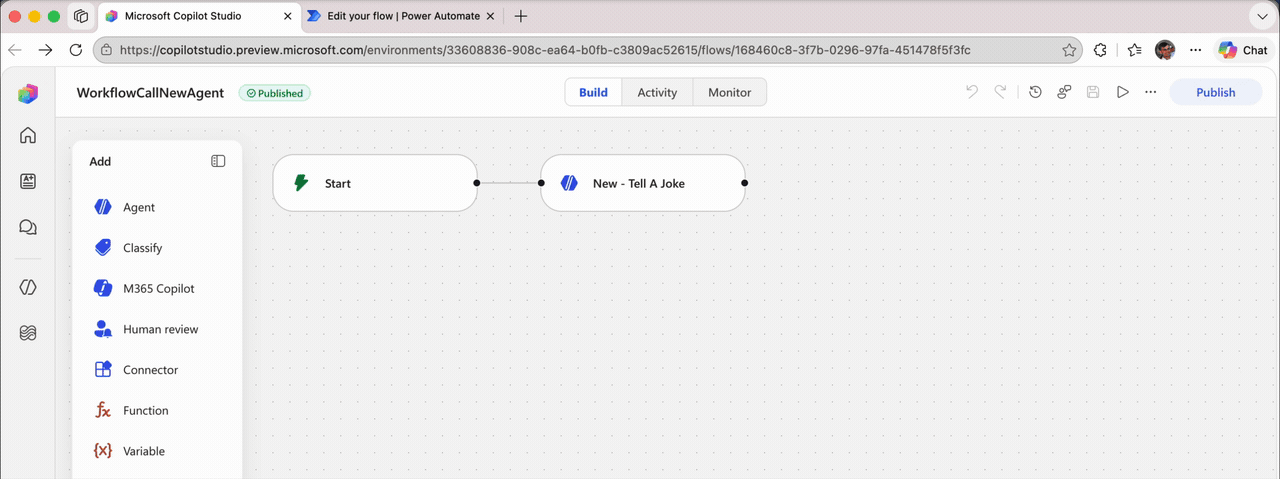Screen dimensions: 1280x479
Task: Click the WorkflowCallNewAgent flow name
Action: click(150, 93)
